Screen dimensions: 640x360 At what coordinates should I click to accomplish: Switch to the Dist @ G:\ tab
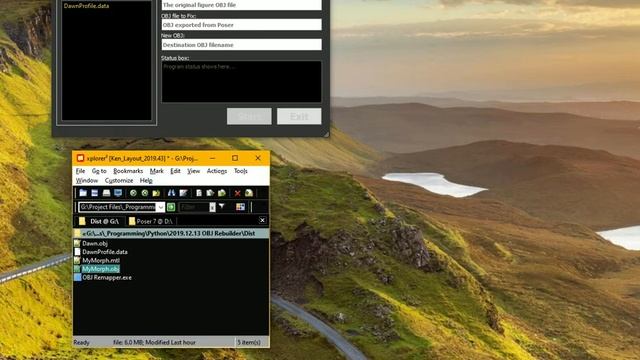click(x=100, y=221)
